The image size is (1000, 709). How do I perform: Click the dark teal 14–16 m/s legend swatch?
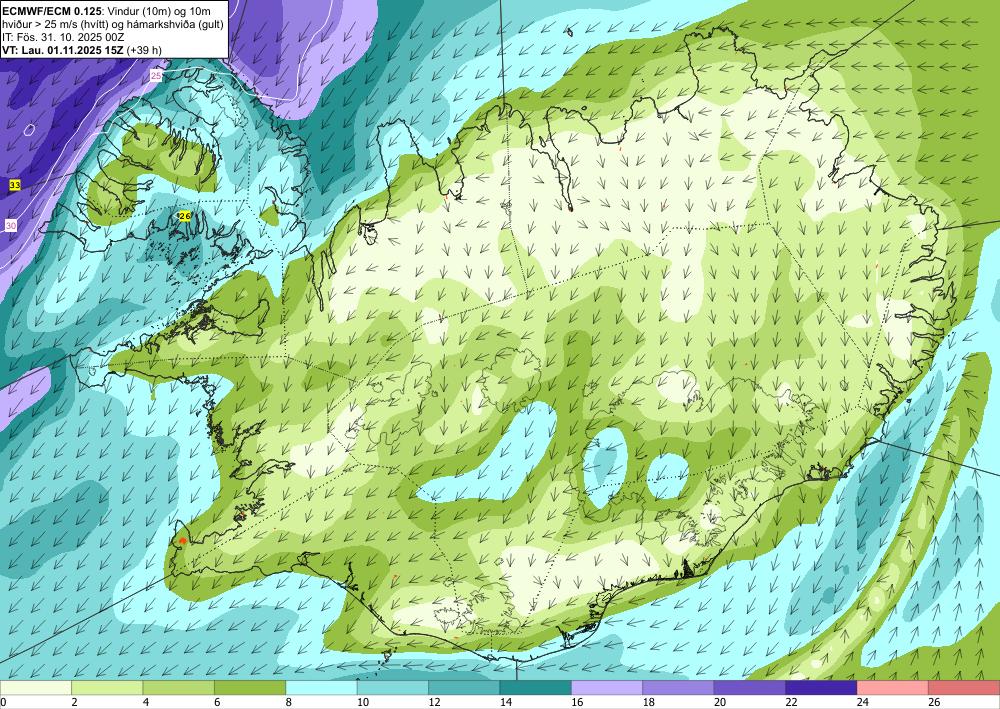(x=536, y=687)
